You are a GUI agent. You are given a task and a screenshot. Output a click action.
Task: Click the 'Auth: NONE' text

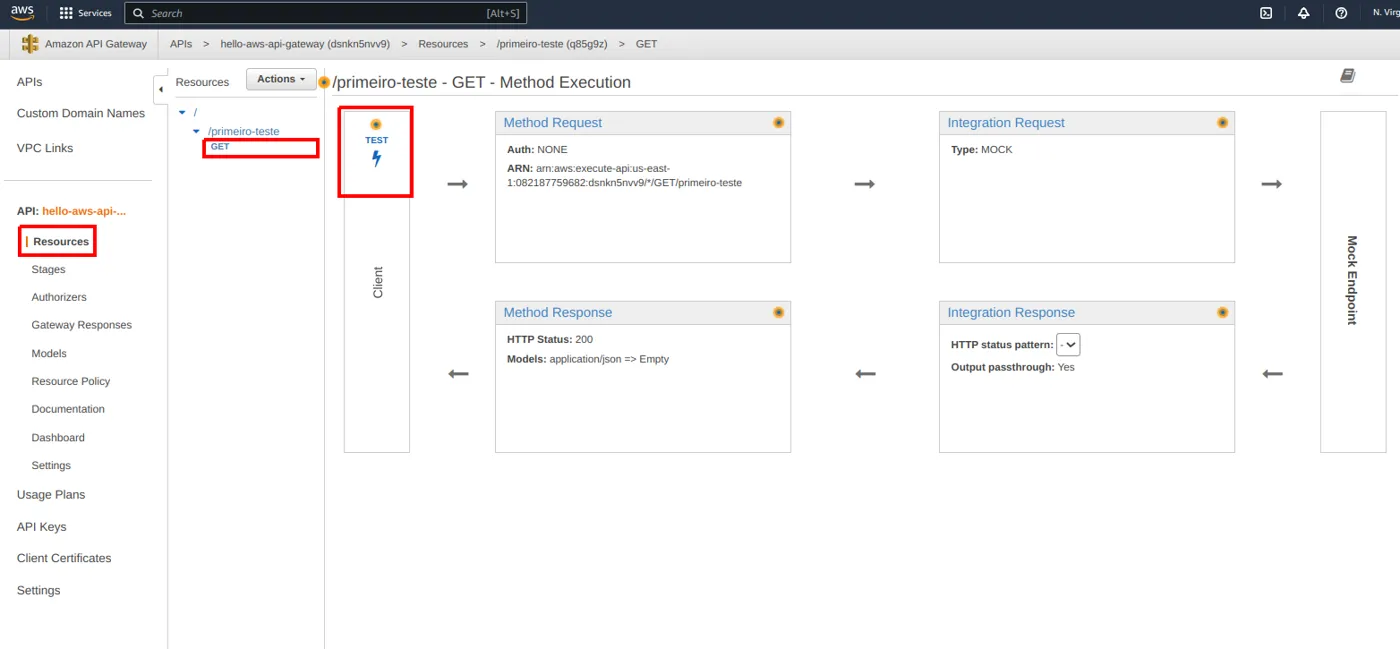tap(537, 150)
